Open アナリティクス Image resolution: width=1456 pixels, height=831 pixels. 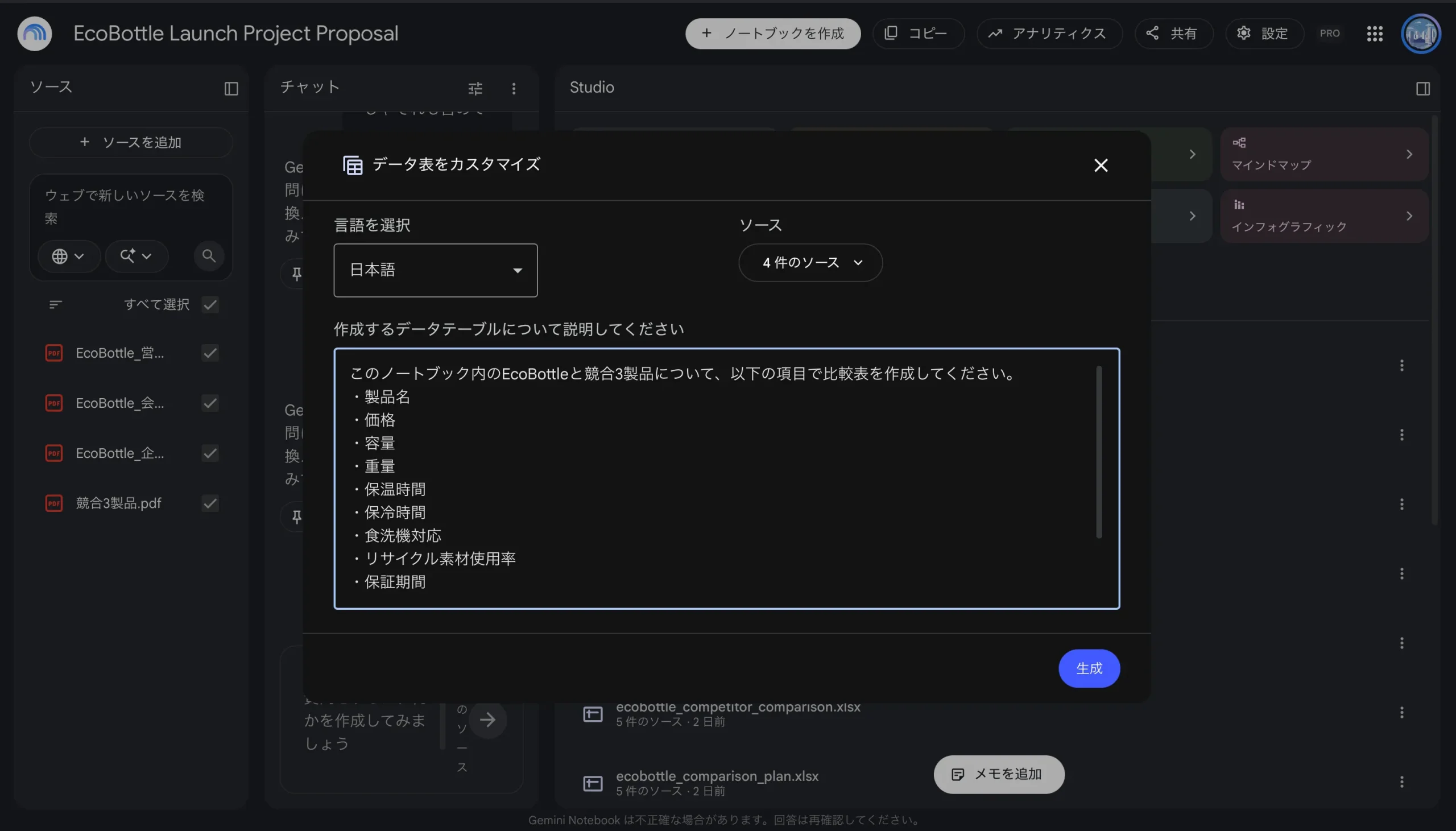click(1049, 34)
